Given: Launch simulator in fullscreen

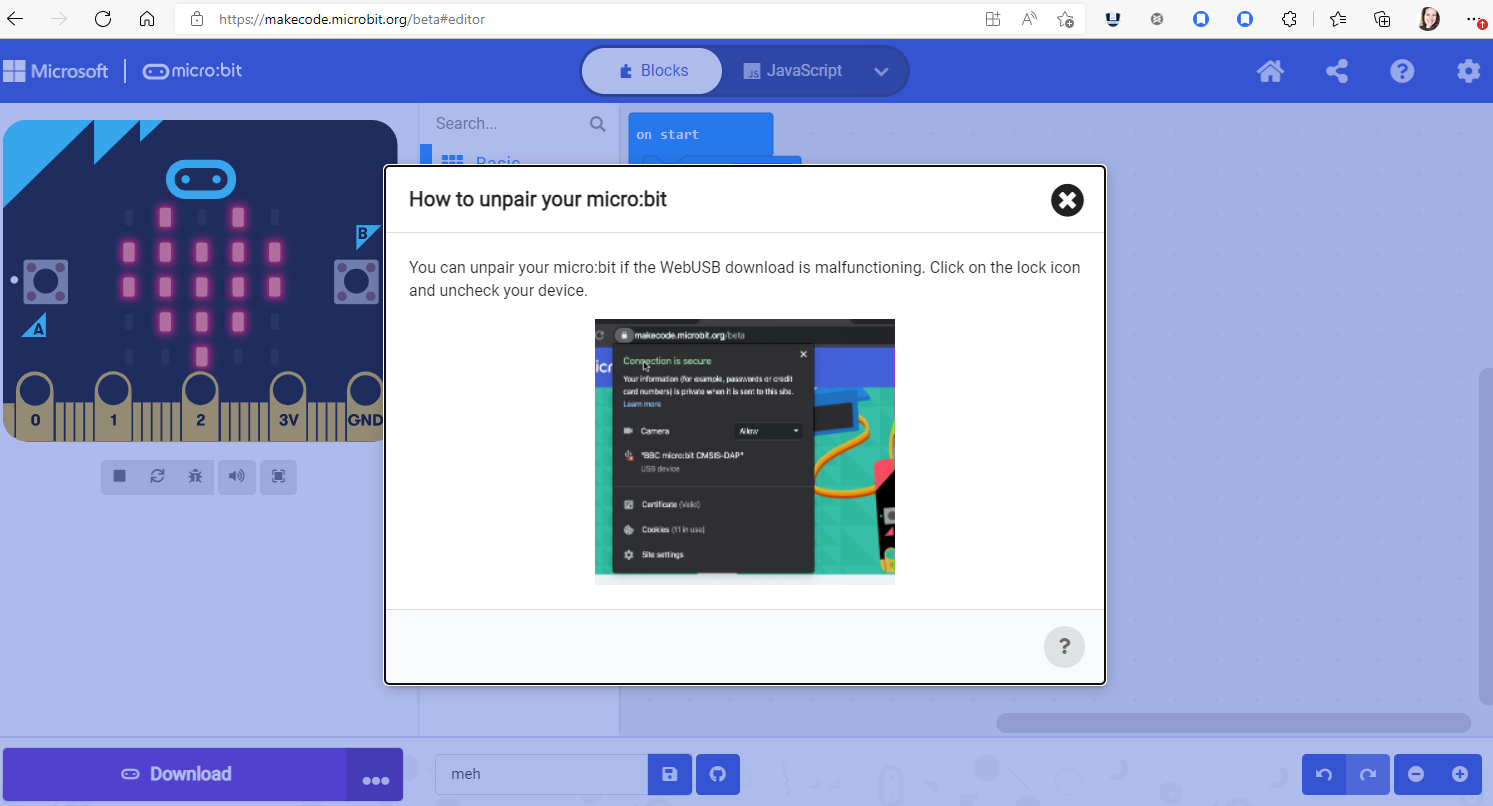Looking at the screenshot, I should point(278,477).
